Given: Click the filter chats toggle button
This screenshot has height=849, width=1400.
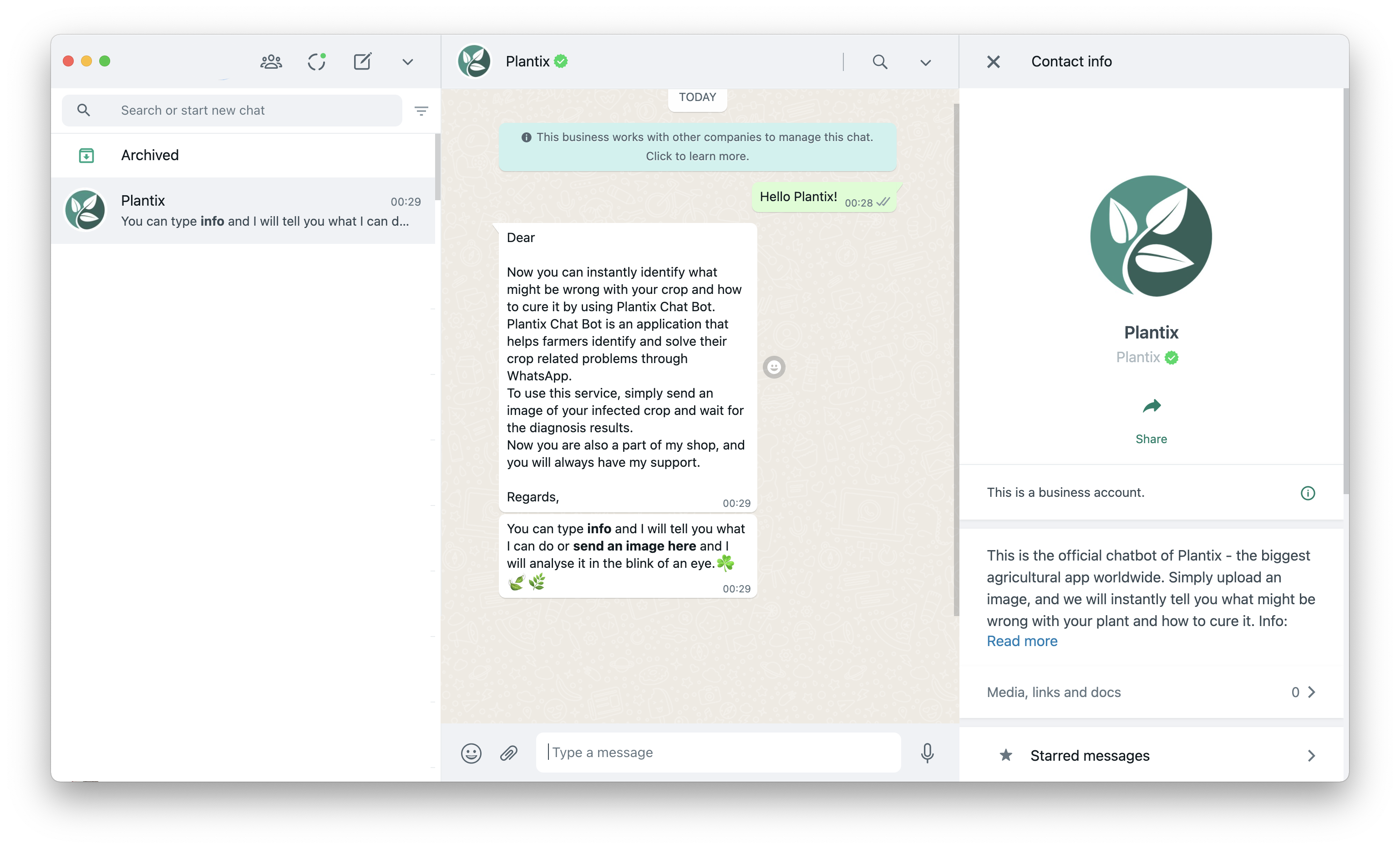Looking at the screenshot, I should coord(421,111).
